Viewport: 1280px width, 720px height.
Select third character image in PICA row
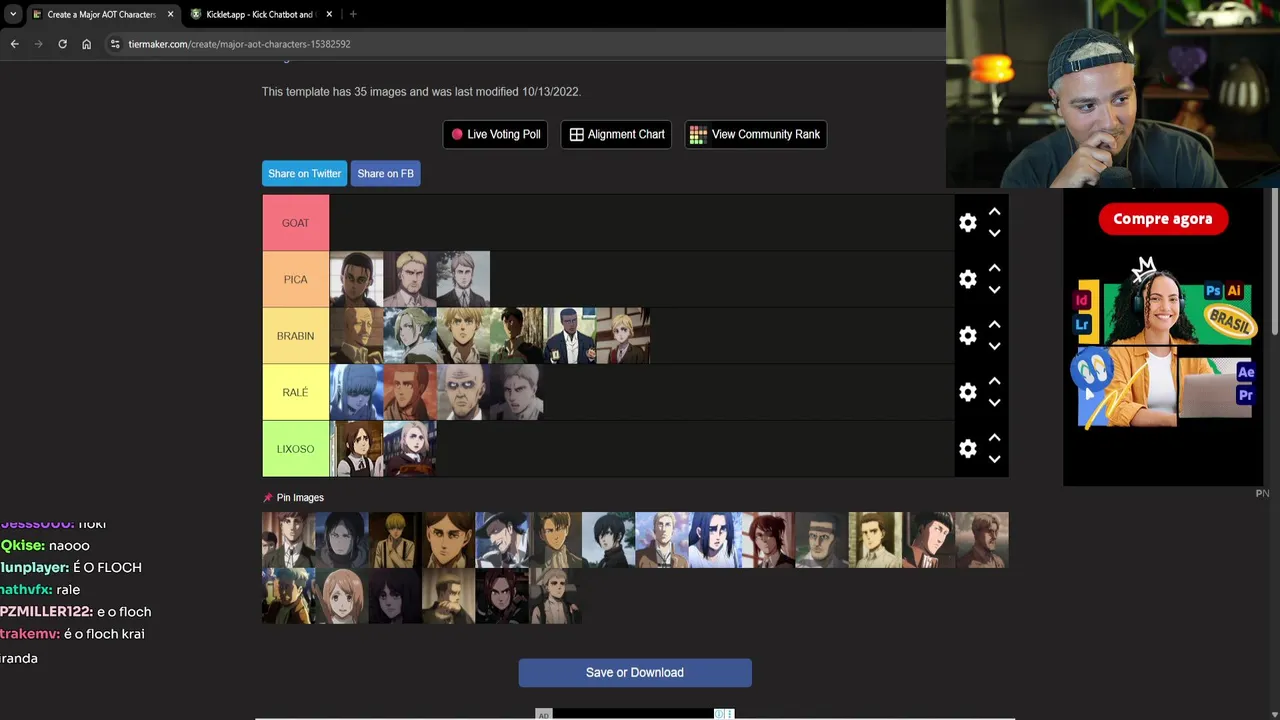[463, 279]
